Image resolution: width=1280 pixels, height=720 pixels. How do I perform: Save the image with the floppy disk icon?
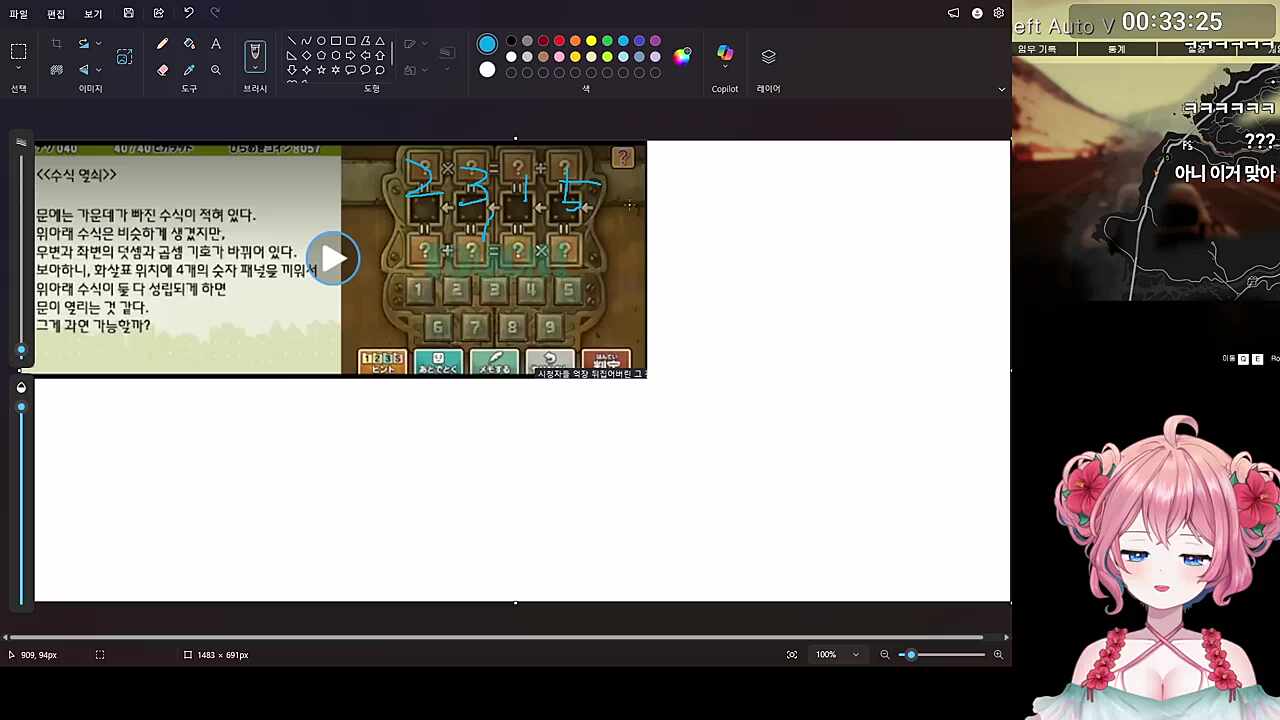pyautogui.click(x=129, y=13)
